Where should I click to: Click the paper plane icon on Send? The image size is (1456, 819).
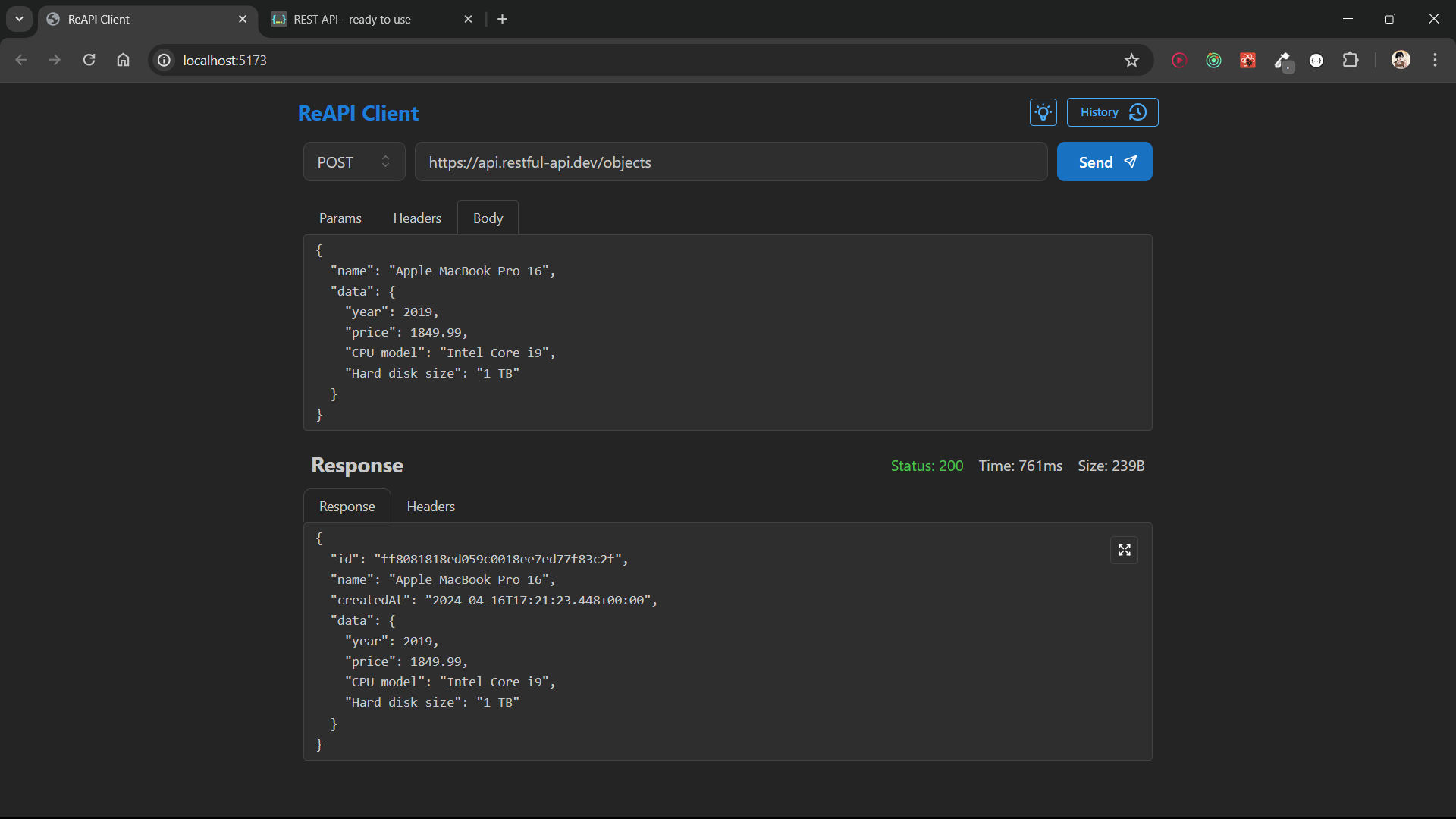tap(1130, 162)
